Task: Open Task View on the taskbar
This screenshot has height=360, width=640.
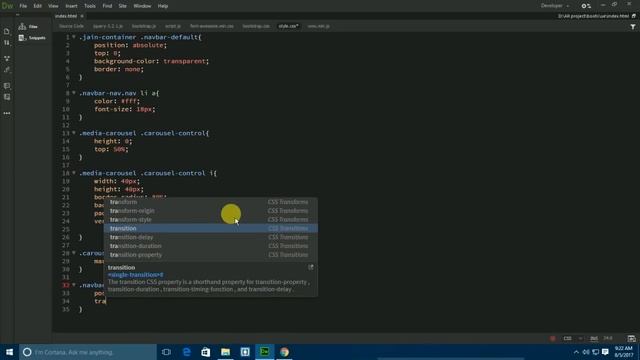Action: pyautogui.click(x=166, y=352)
